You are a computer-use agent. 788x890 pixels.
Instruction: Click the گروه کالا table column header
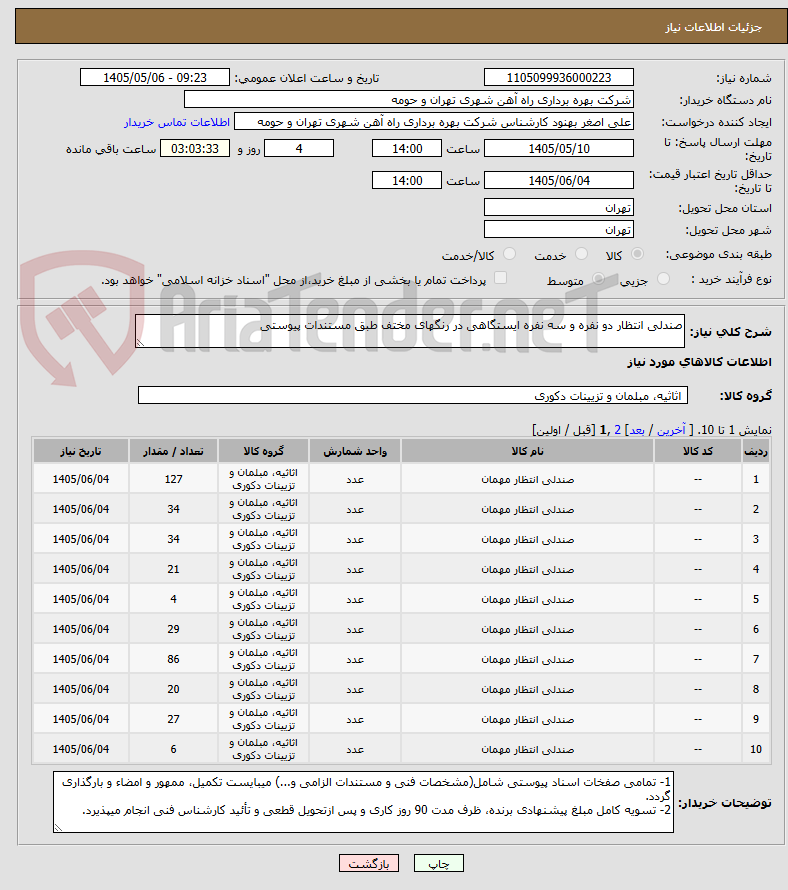coord(263,451)
